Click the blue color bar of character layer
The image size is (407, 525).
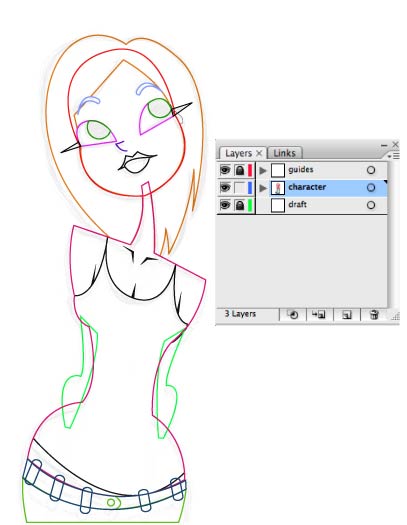250,188
